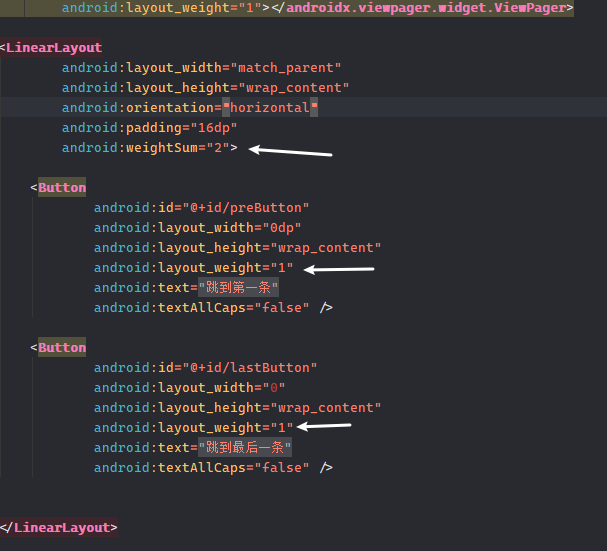Click the padding value "16dp"
This screenshot has height=551, width=607.
[x=214, y=128]
